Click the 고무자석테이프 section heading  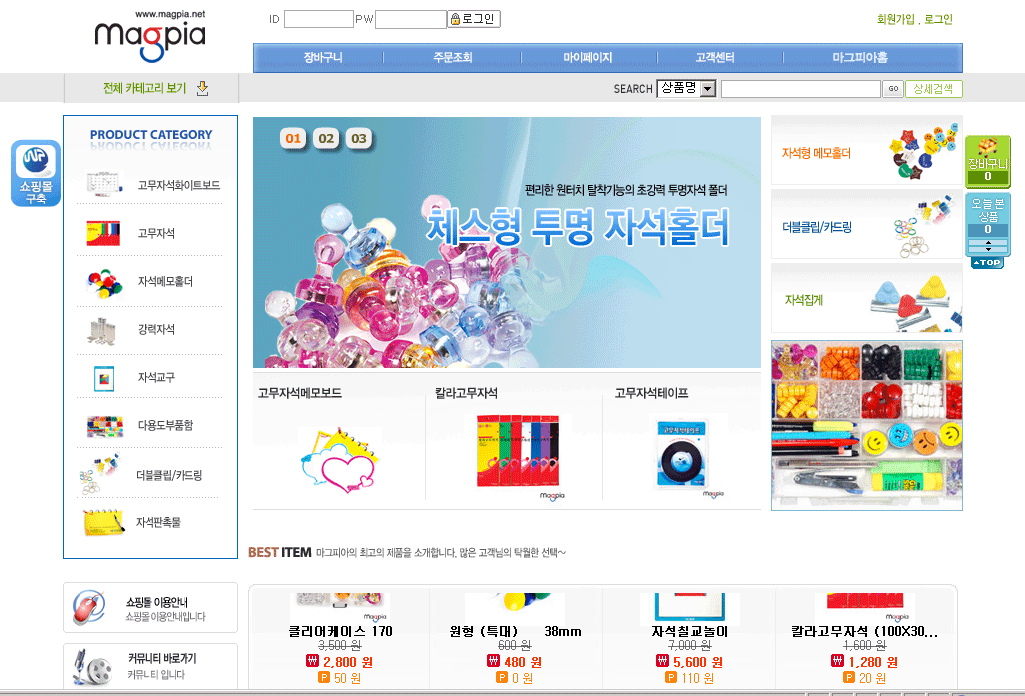point(651,393)
